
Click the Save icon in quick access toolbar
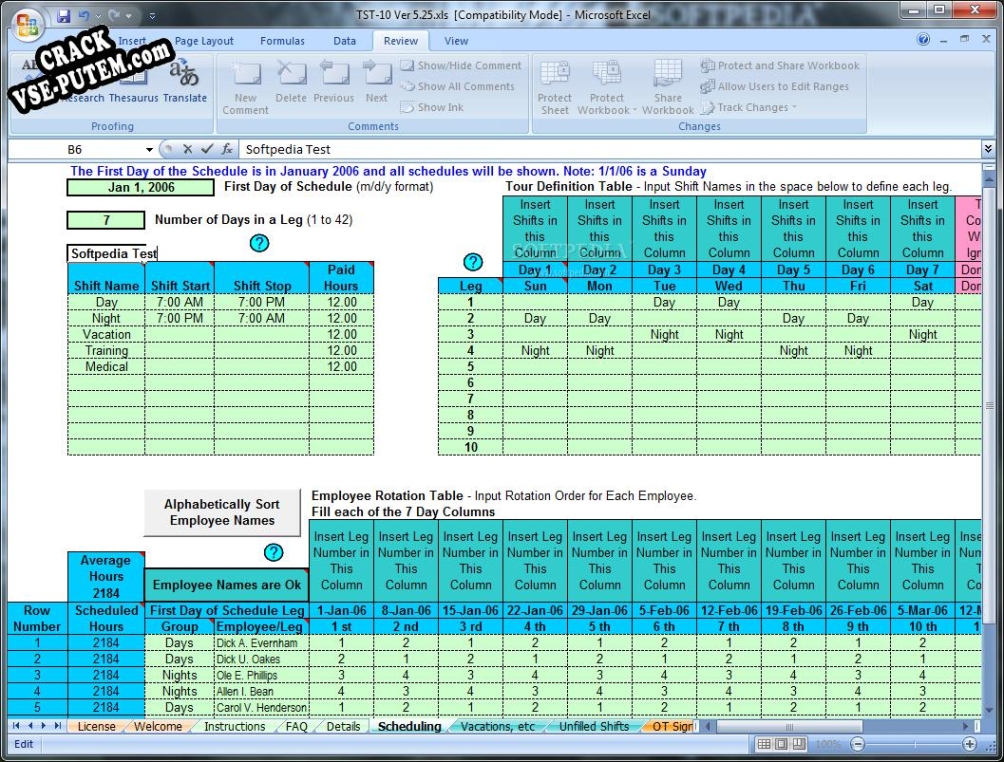pos(63,16)
